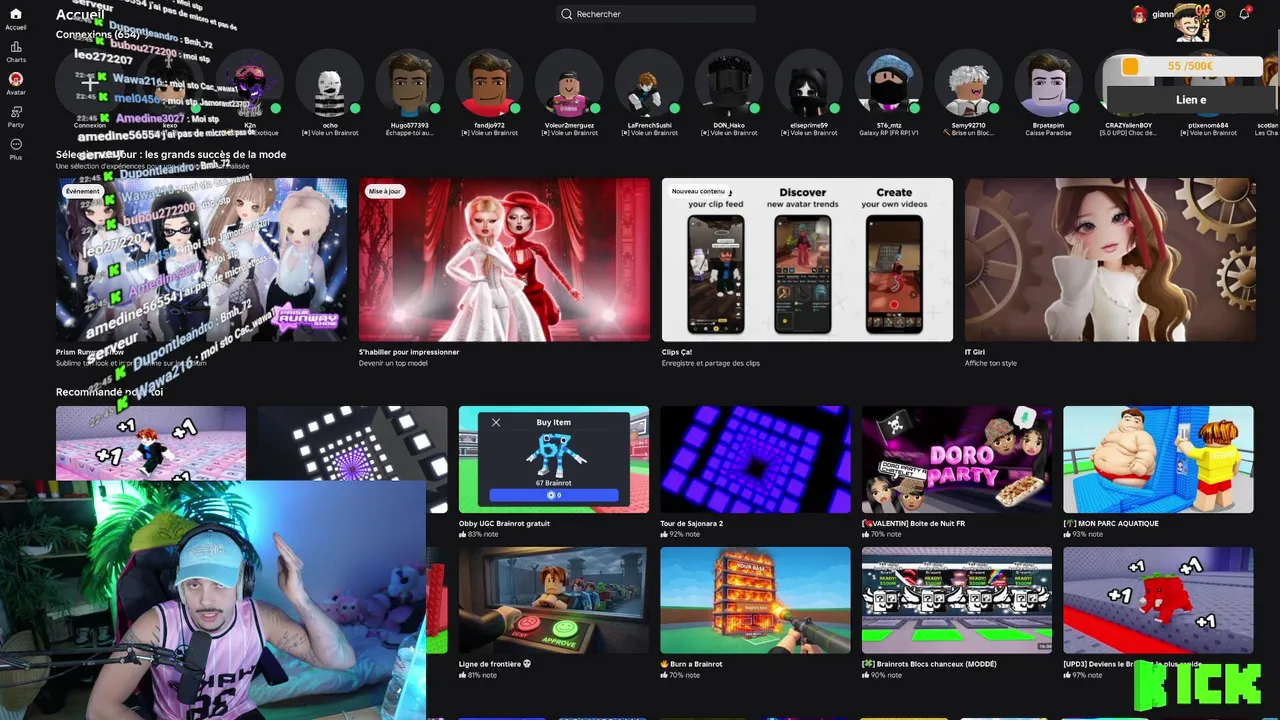Click the Événement badge
Image resolution: width=1280 pixels, height=720 pixels.
(83, 191)
